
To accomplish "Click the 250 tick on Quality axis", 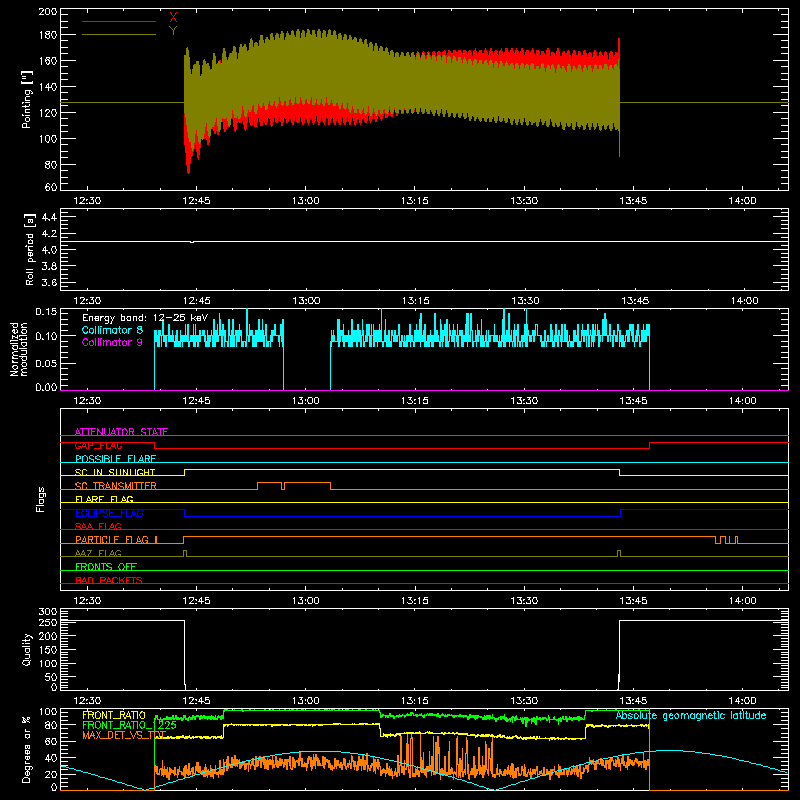I will tap(48, 623).
